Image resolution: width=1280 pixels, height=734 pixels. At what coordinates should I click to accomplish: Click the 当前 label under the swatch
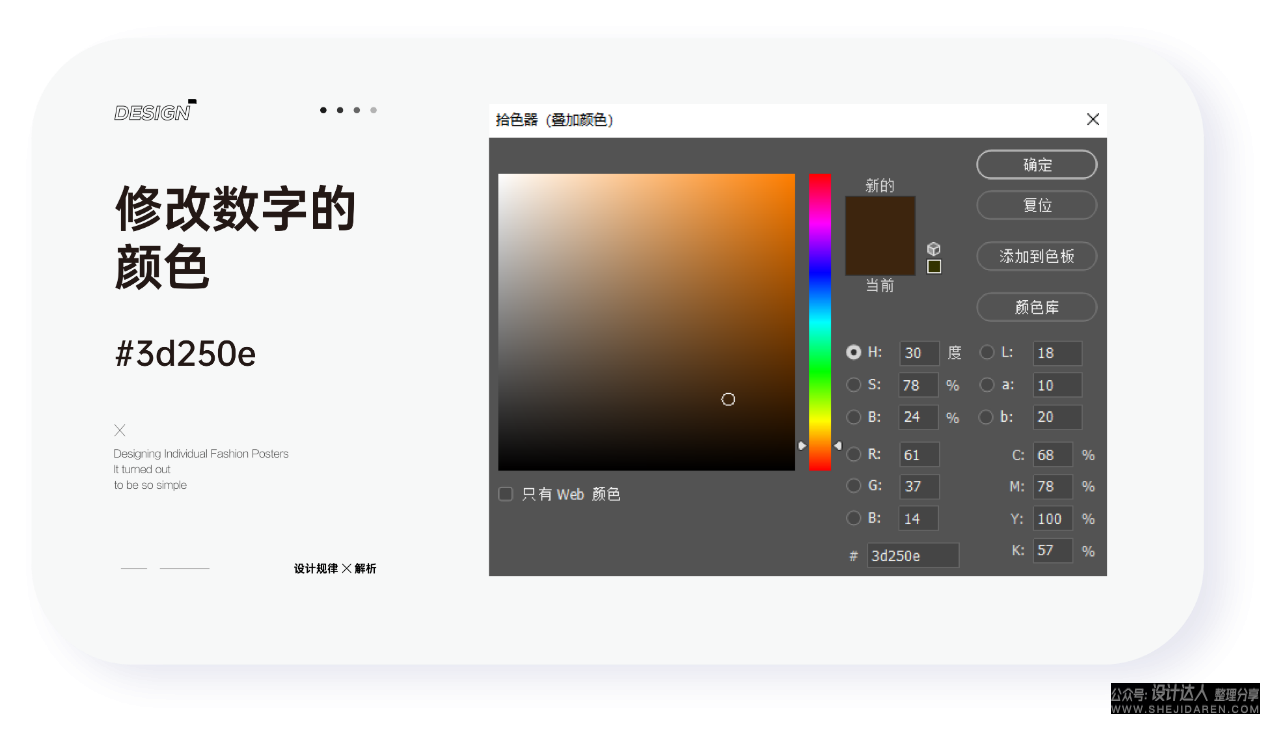(880, 286)
